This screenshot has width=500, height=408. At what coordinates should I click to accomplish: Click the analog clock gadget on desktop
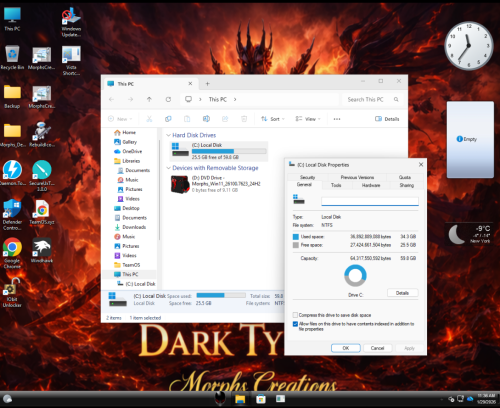(x=469, y=46)
